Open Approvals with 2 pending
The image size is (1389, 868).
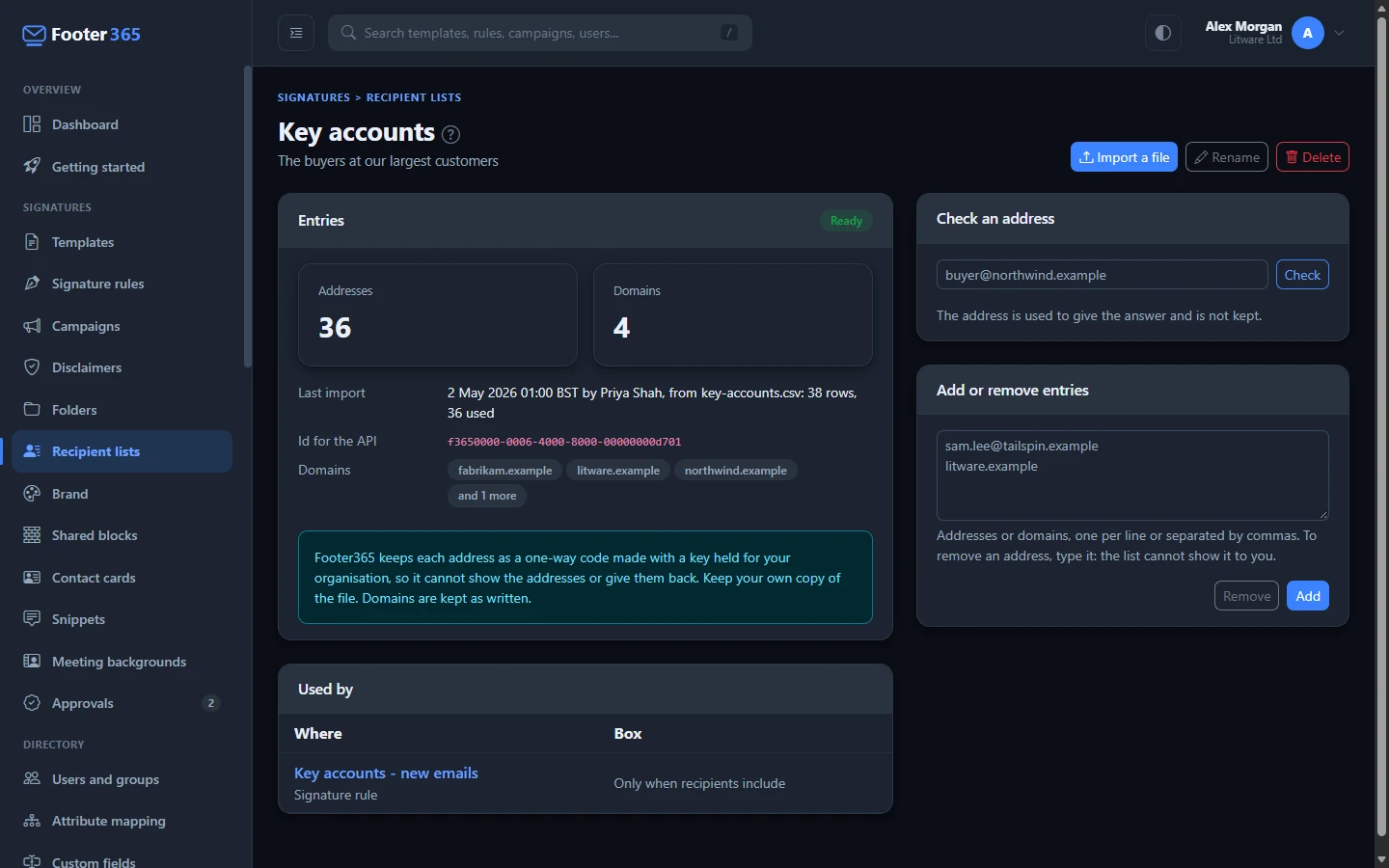122,703
